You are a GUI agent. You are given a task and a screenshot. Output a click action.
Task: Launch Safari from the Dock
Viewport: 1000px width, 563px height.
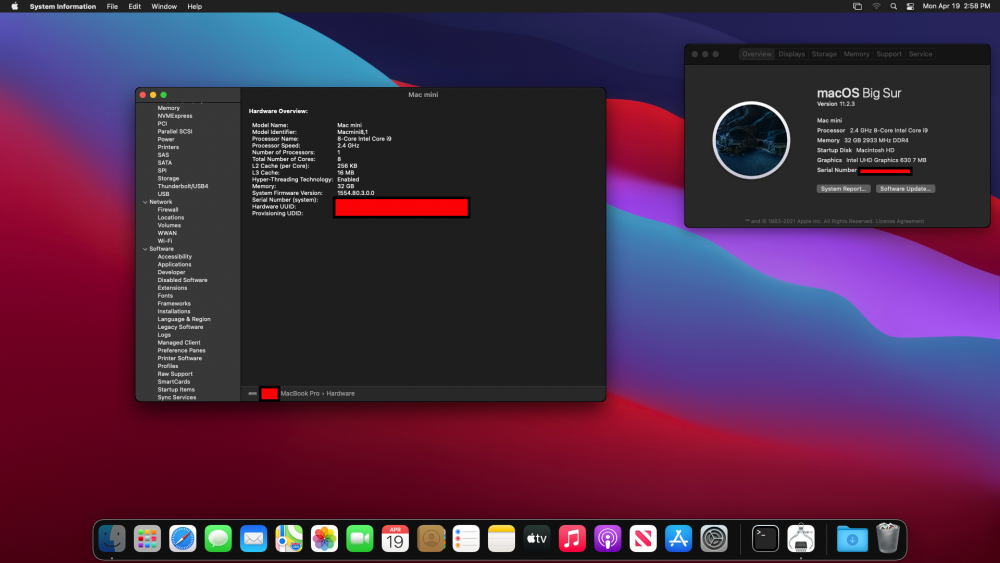tap(182, 539)
